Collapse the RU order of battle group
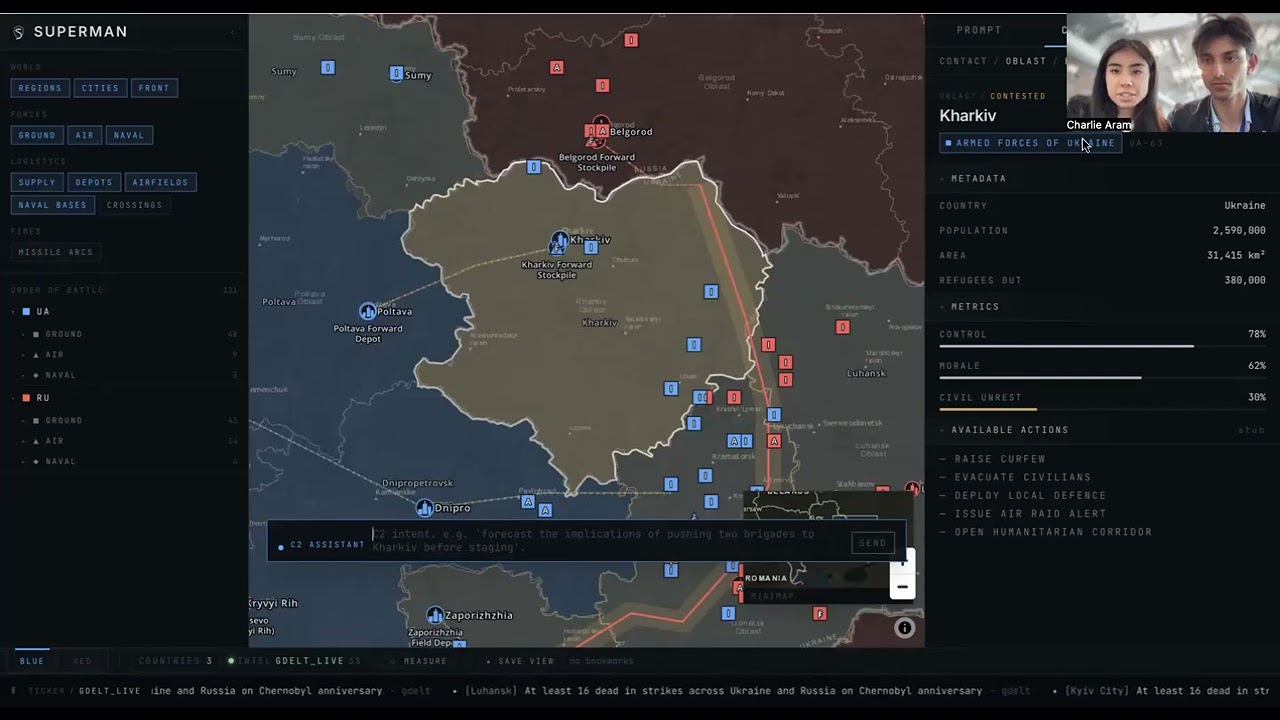The height and width of the screenshot is (720, 1280). click(x=14, y=398)
